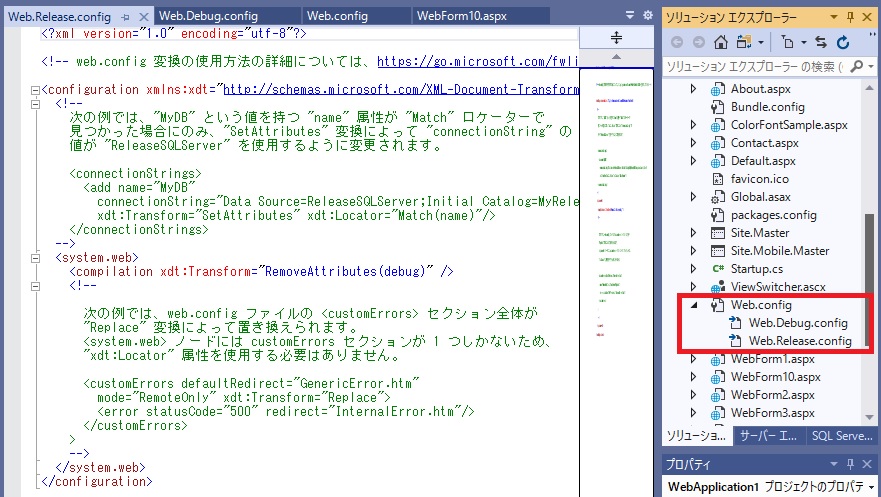Expand About.aspx in Solution Explorer
The width and height of the screenshot is (881, 497).
(693, 89)
